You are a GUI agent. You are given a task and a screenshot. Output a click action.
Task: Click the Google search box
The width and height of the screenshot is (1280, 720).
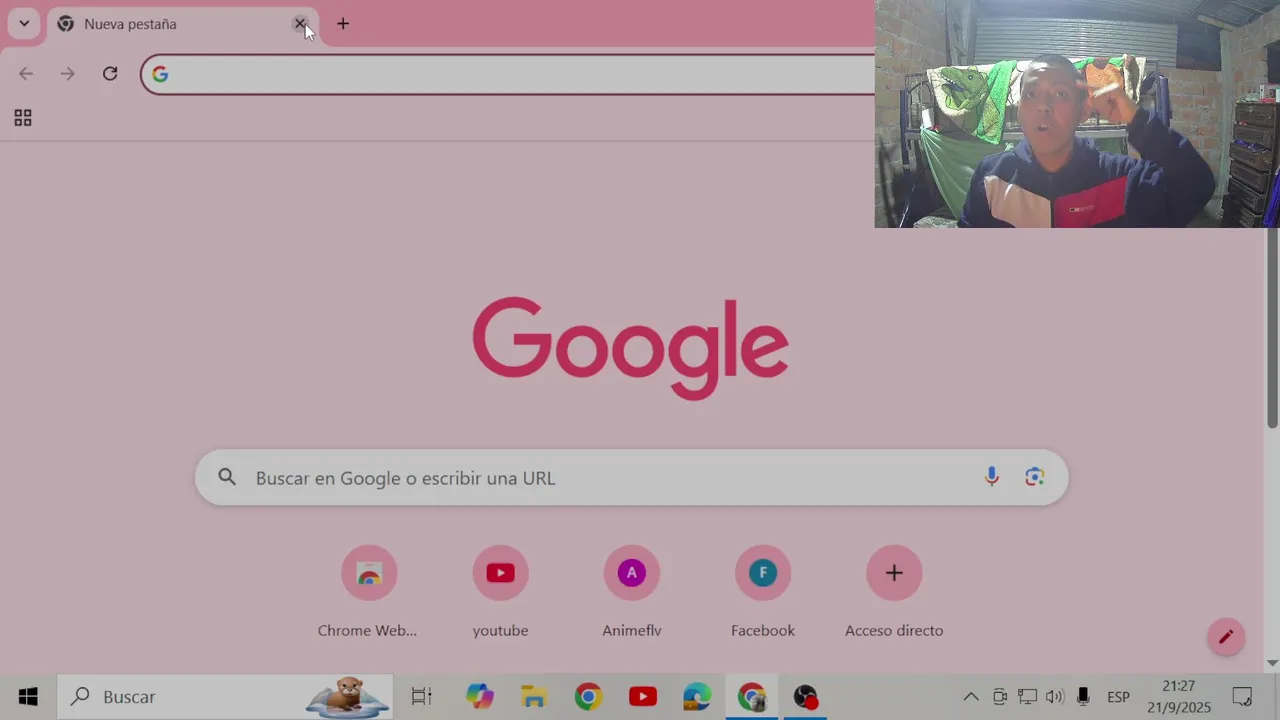click(x=631, y=478)
